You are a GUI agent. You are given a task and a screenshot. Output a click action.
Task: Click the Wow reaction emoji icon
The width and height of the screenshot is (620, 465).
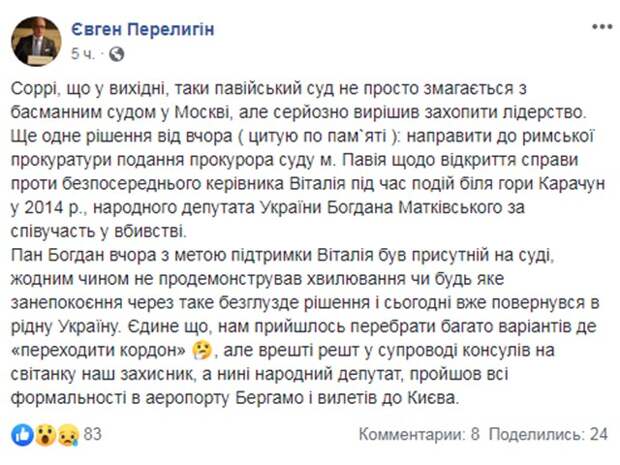click(46, 435)
